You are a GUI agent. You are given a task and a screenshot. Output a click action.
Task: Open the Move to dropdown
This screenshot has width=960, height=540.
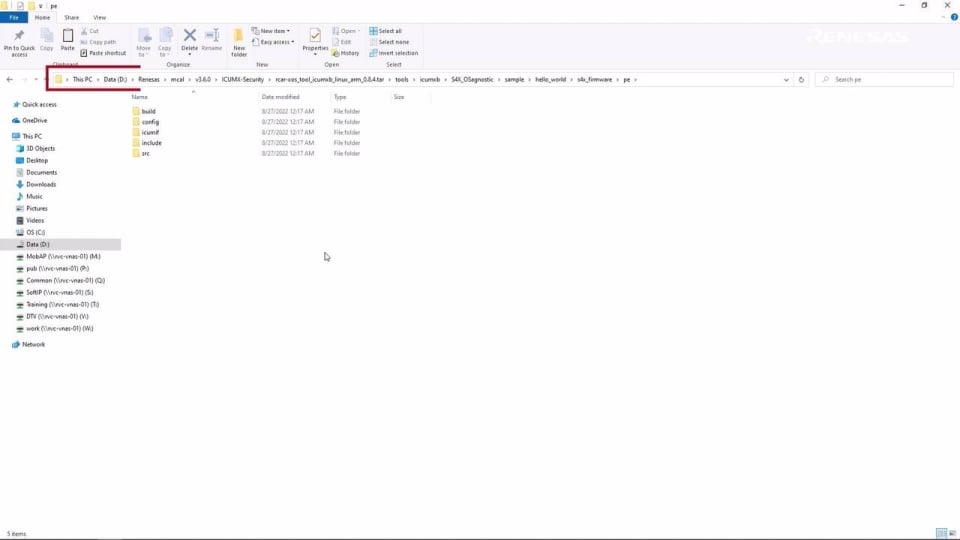click(143, 42)
